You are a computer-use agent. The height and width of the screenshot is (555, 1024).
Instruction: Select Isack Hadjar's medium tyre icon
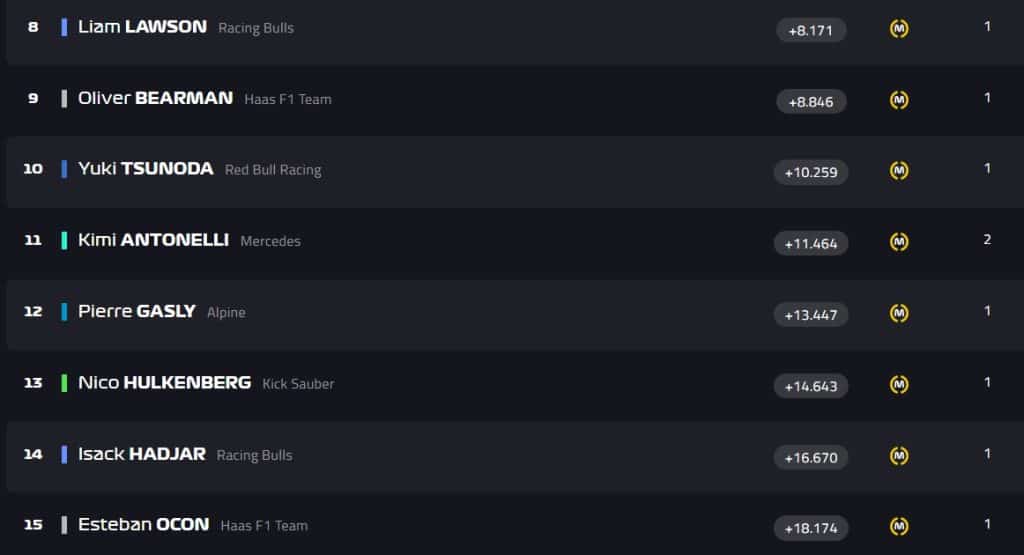pyautogui.click(x=899, y=456)
